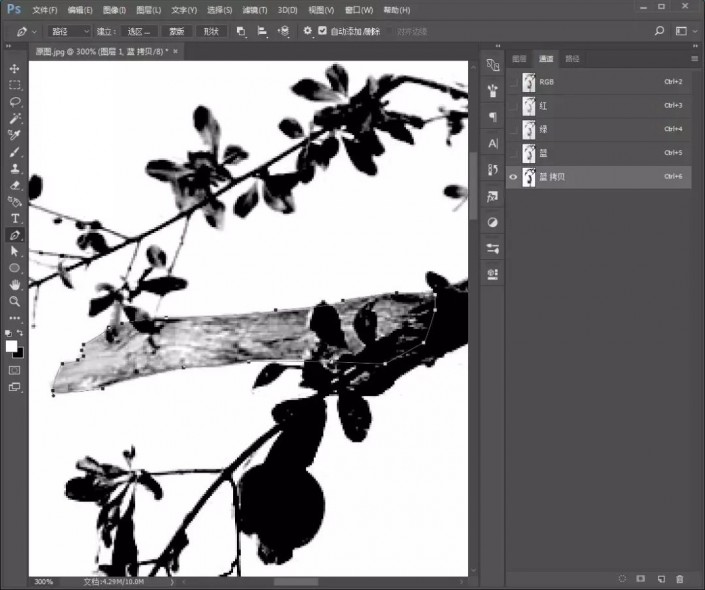Open the search icon in options bar
The image size is (705, 590).
click(660, 31)
